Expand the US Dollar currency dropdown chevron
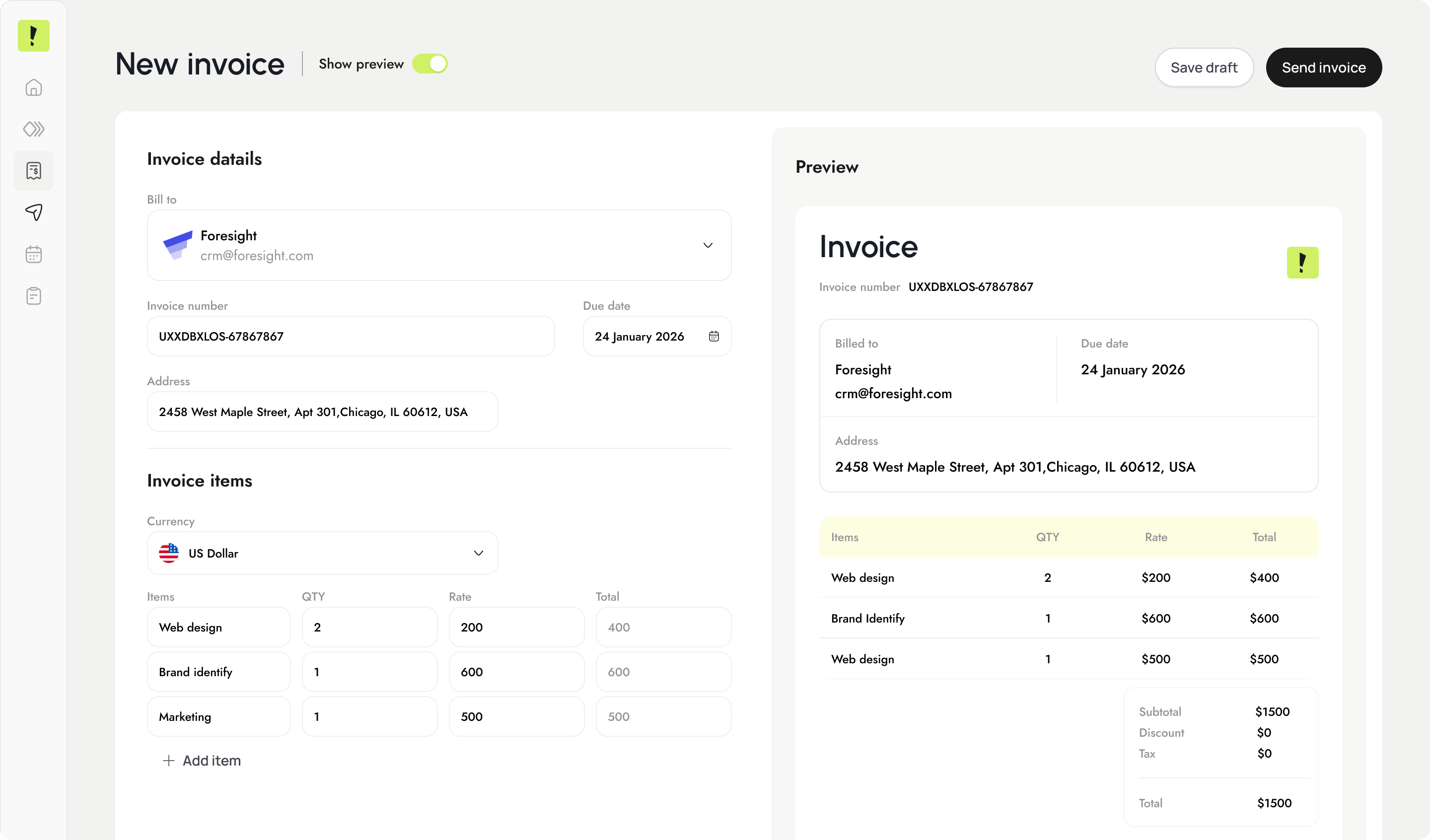This screenshot has height=840, width=1430. click(478, 553)
